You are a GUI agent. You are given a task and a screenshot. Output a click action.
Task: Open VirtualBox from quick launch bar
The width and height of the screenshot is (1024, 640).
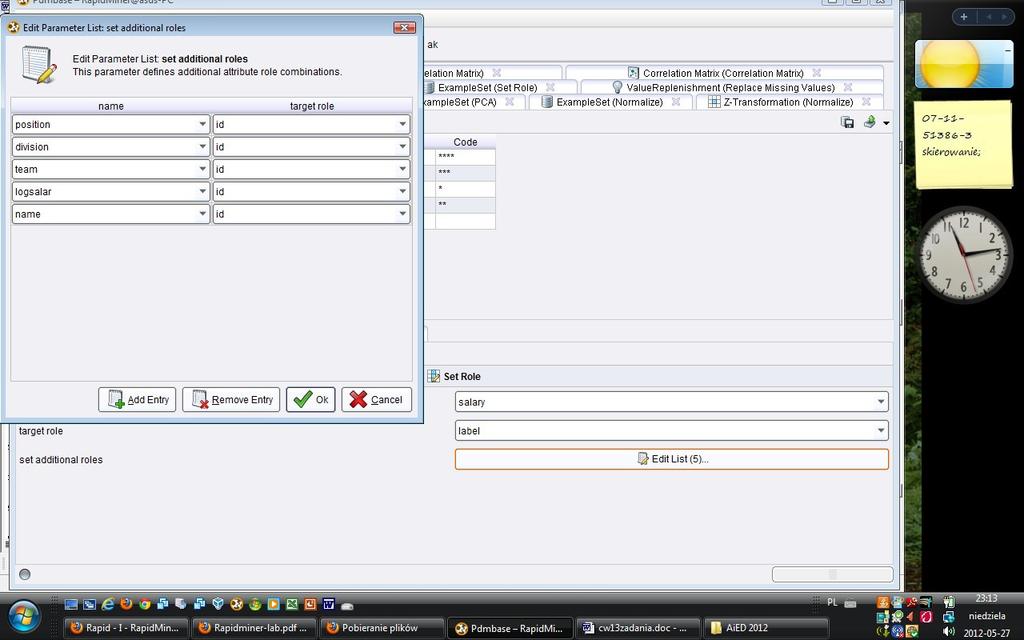click(218, 604)
